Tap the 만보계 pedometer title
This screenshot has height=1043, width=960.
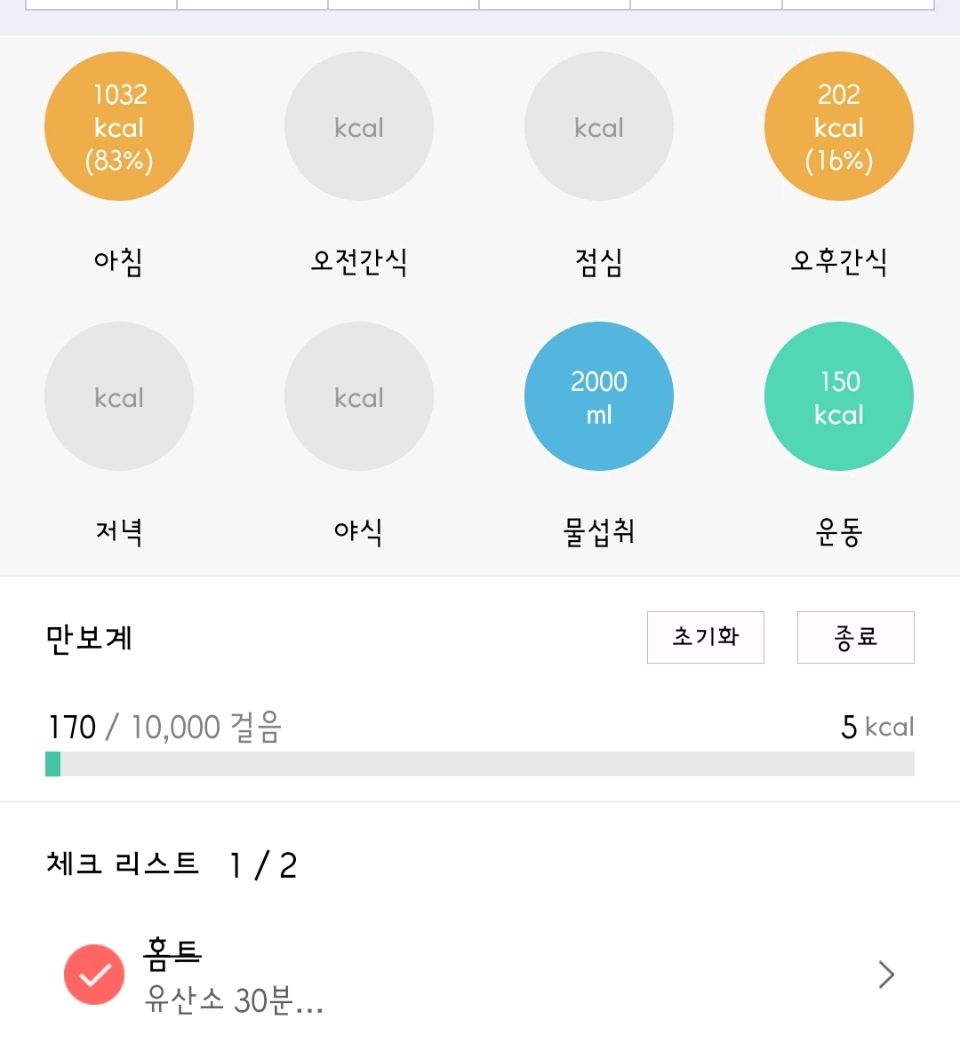click(89, 639)
